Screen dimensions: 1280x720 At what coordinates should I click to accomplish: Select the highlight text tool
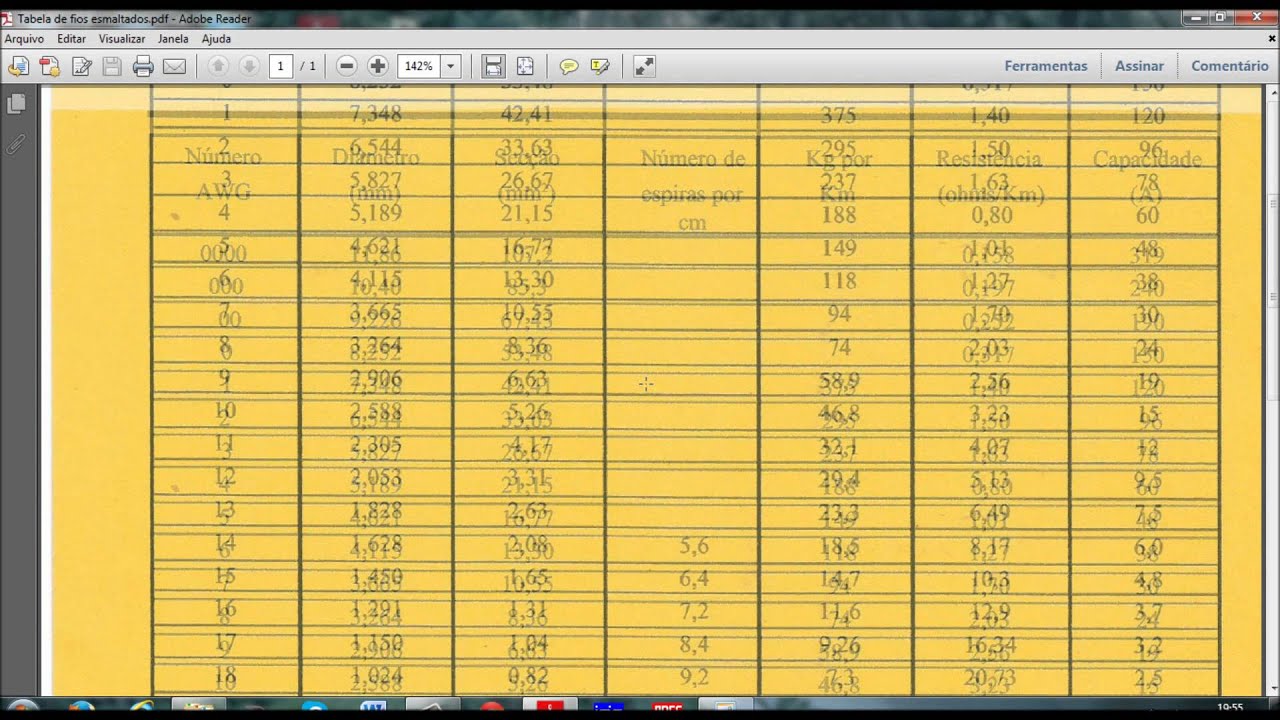[x=600, y=66]
